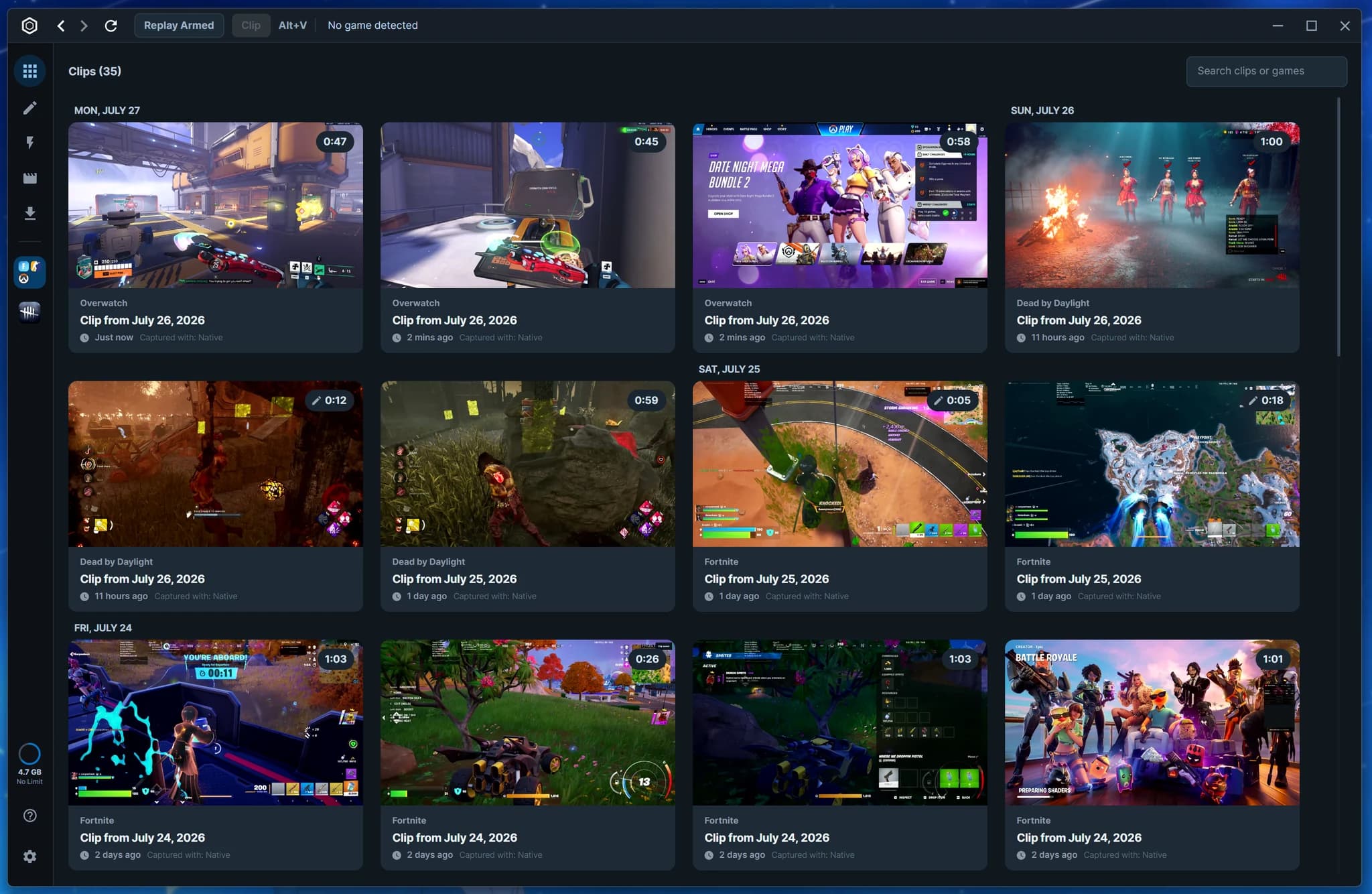Click Dead by Daylight label on 1:00 clip
This screenshot has height=894, width=1372.
[1053, 303]
